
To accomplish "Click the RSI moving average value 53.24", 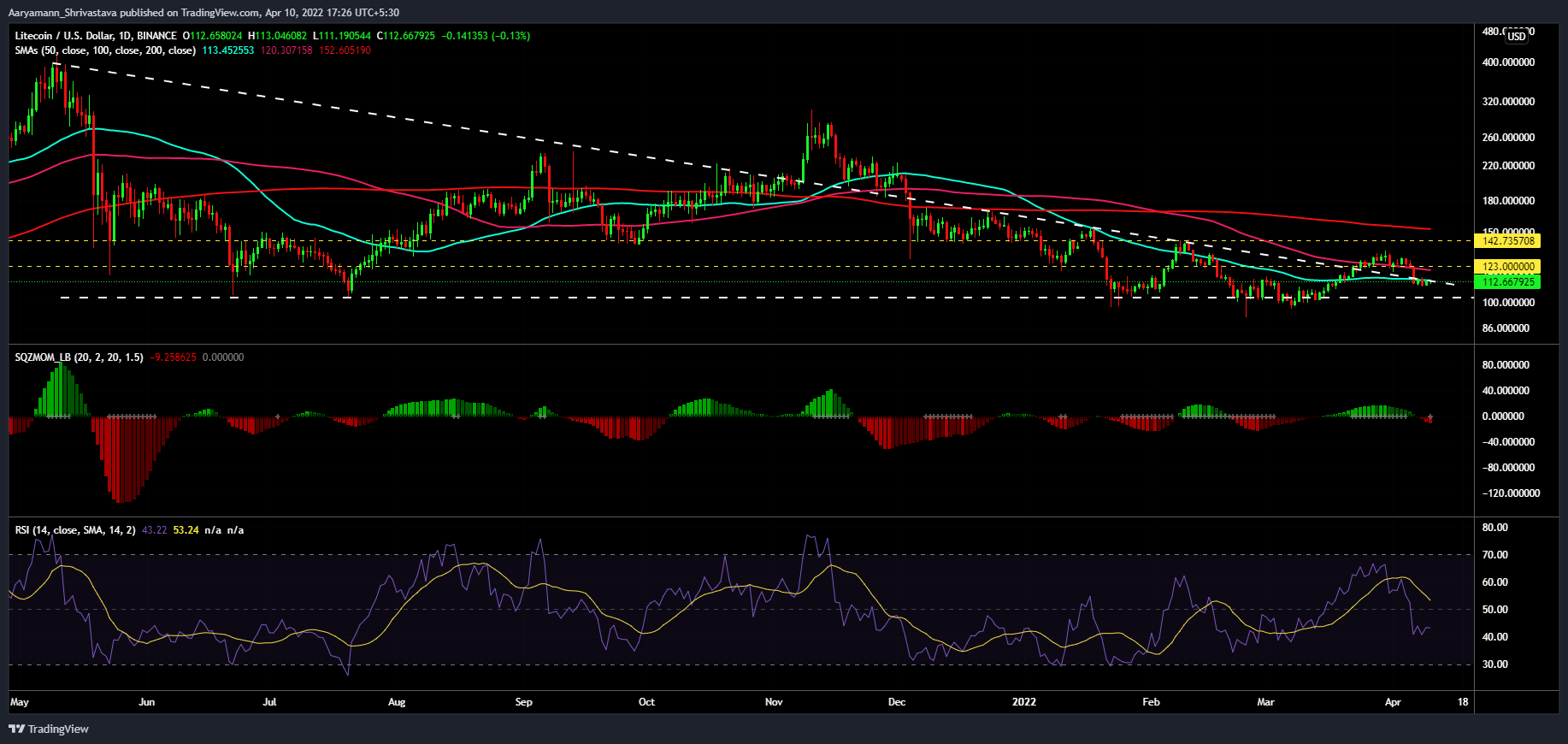I will pyautogui.click(x=186, y=530).
